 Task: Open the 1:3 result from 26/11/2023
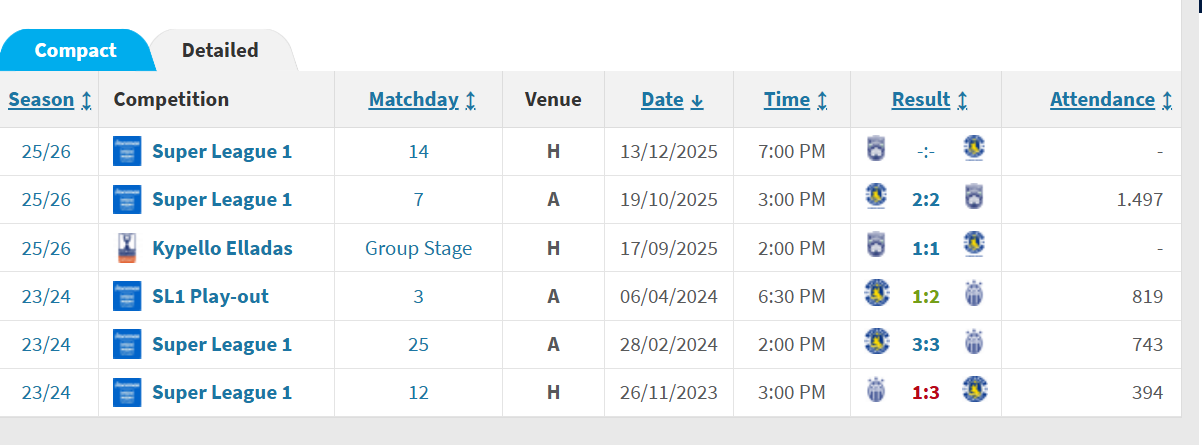[925, 393]
